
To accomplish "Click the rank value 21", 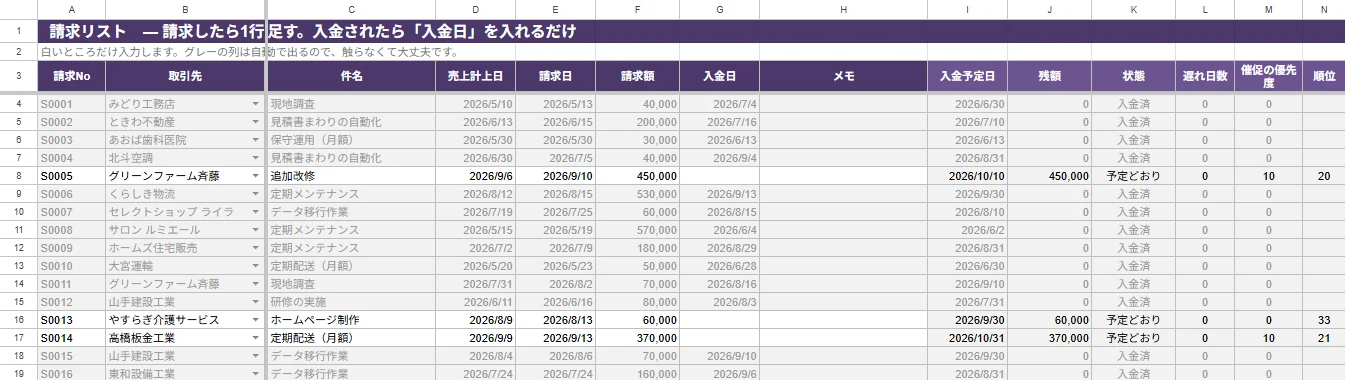I will click(1324, 337).
